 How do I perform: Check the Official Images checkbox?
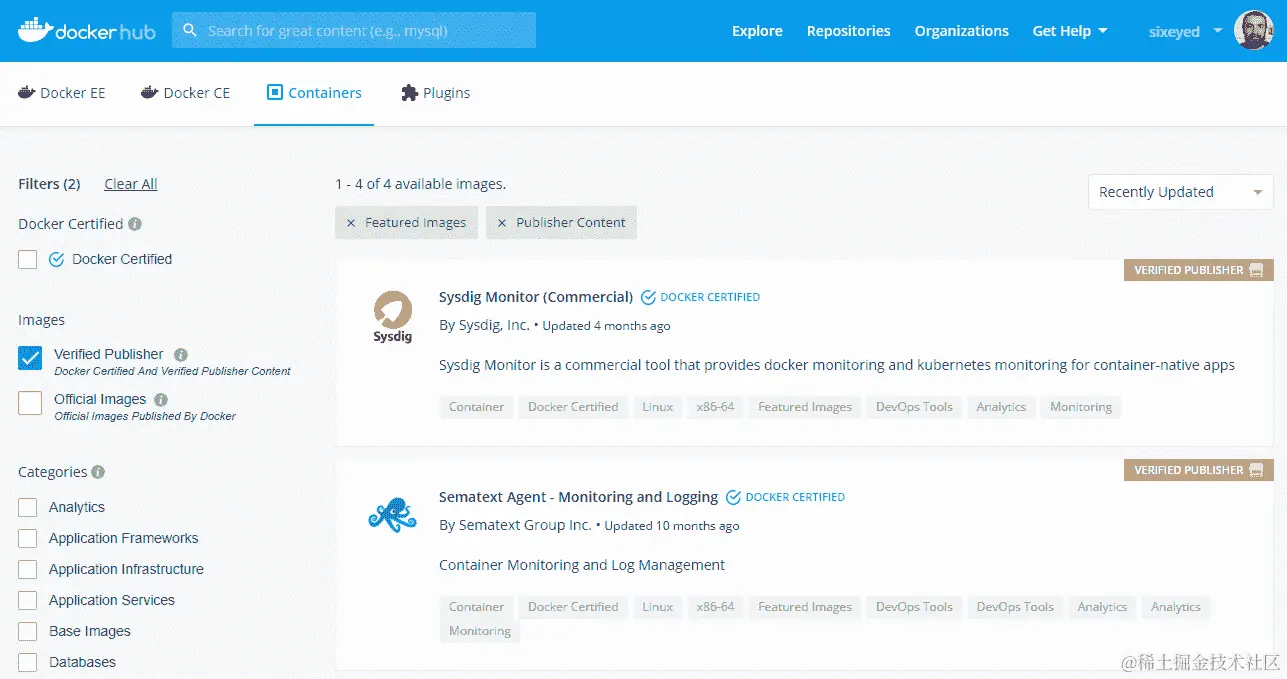point(30,403)
